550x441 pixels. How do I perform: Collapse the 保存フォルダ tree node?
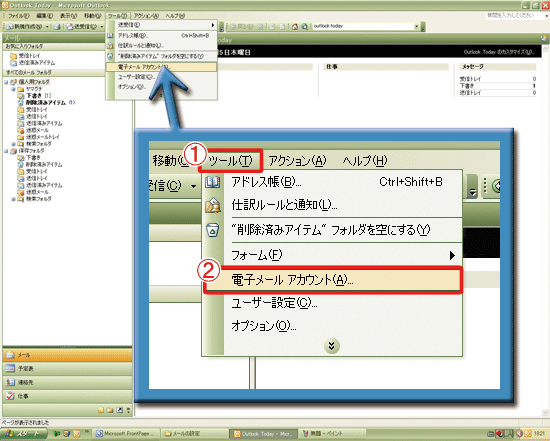click(x=6, y=151)
